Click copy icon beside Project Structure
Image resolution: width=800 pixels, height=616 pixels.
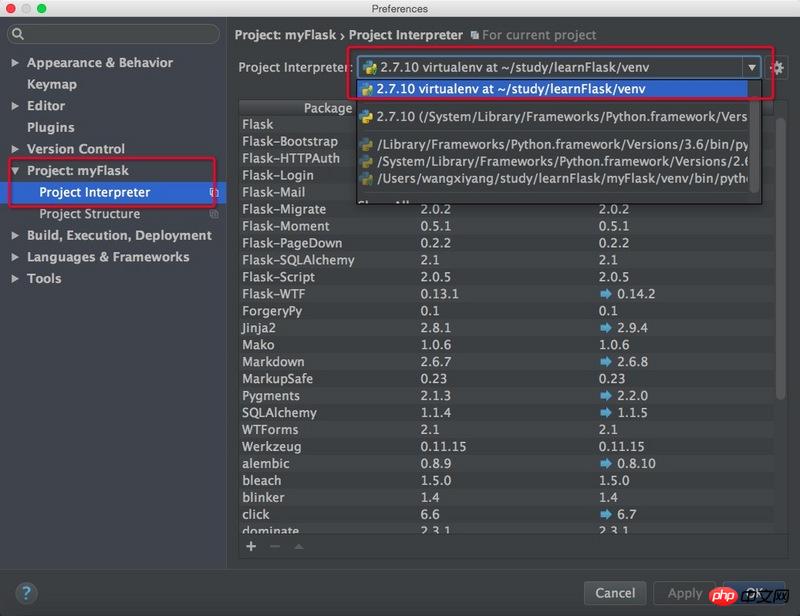pyautogui.click(x=214, y=214)
